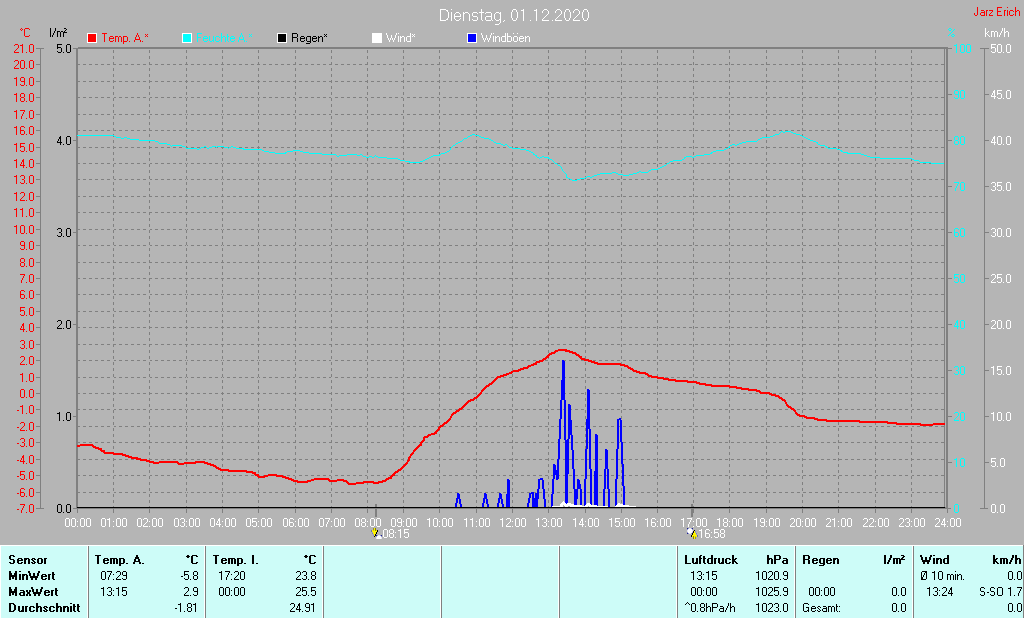Screen dimensions: 1024x618
Task: Click the 'Durchschnitt' row label
Action: coord(44,608)
